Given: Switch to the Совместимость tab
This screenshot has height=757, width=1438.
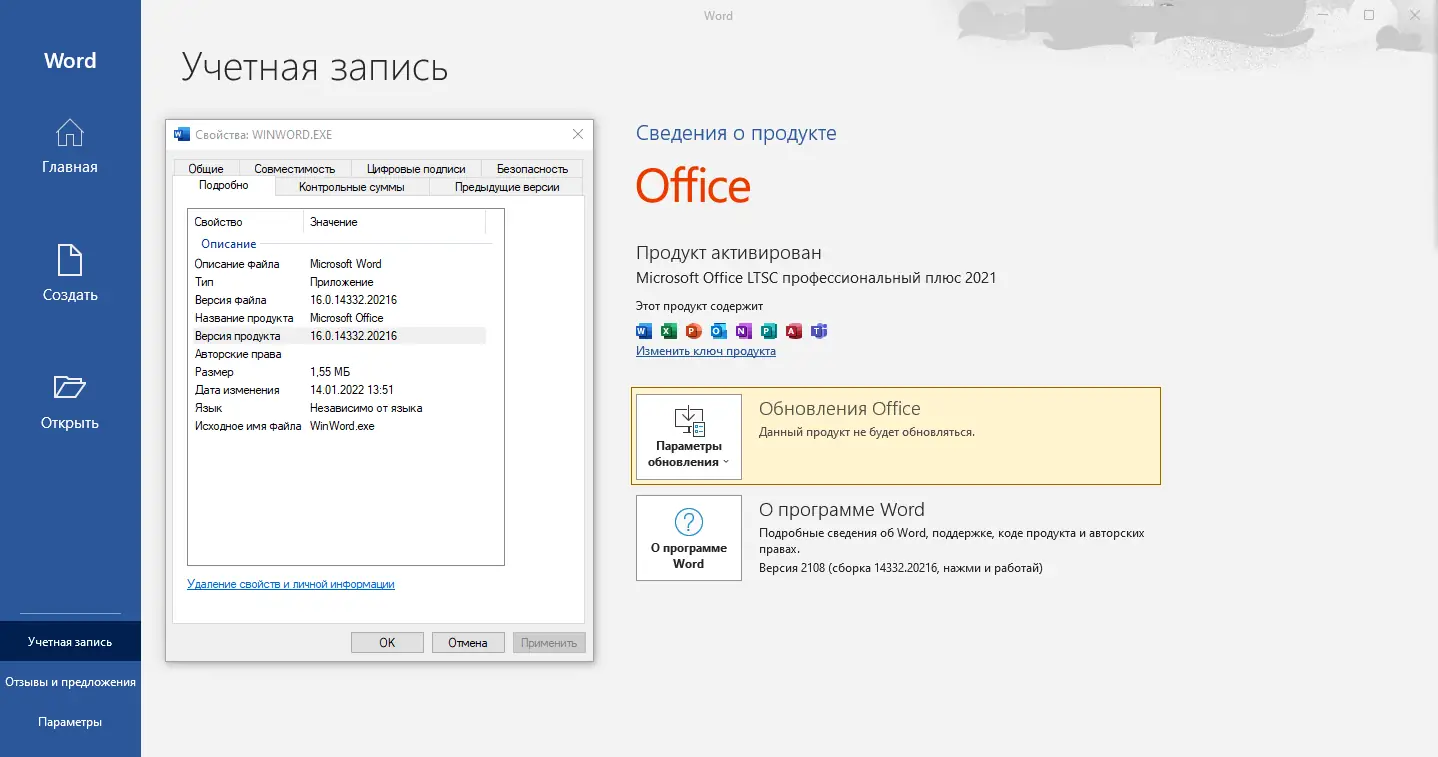Looking at the screenshot, I should coord(295,169).
